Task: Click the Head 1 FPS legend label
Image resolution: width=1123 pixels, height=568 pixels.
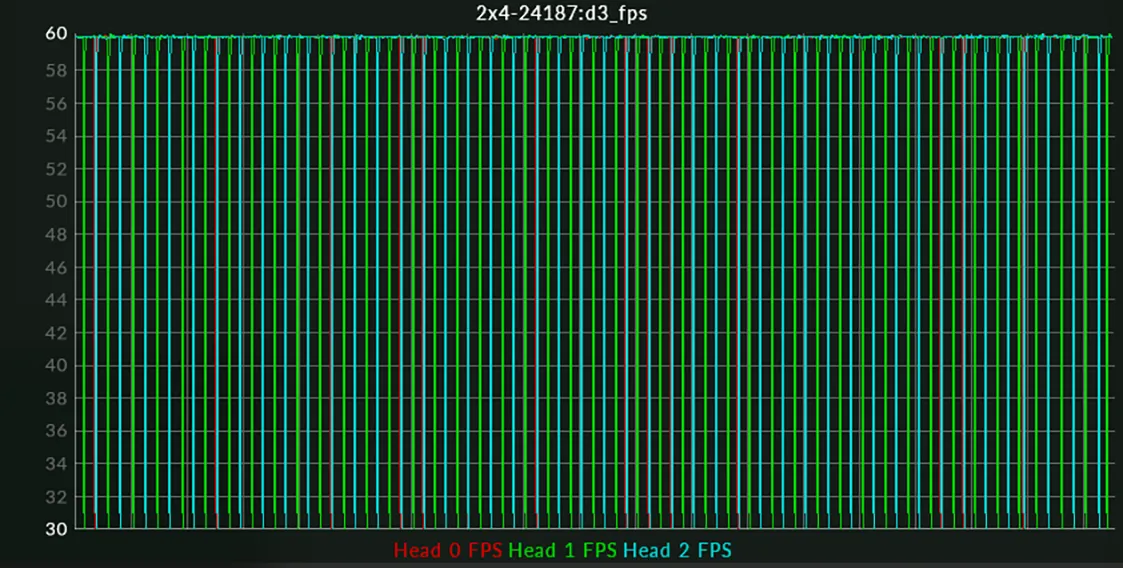Action: tap(562, 550)
